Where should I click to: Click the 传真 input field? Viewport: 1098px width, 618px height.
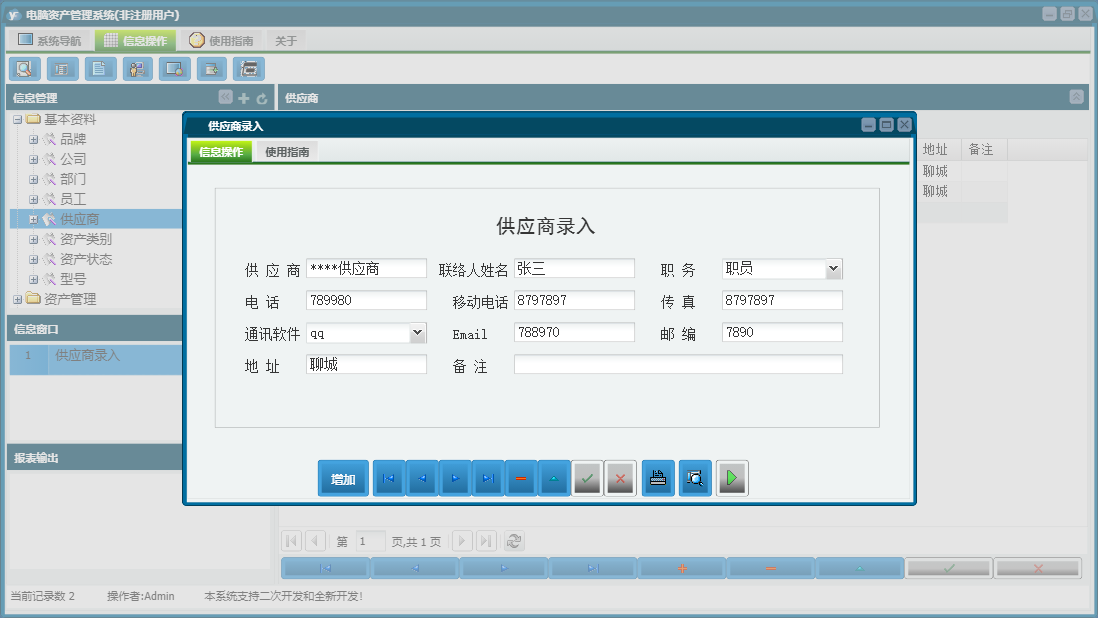click(x=782, y=300)
